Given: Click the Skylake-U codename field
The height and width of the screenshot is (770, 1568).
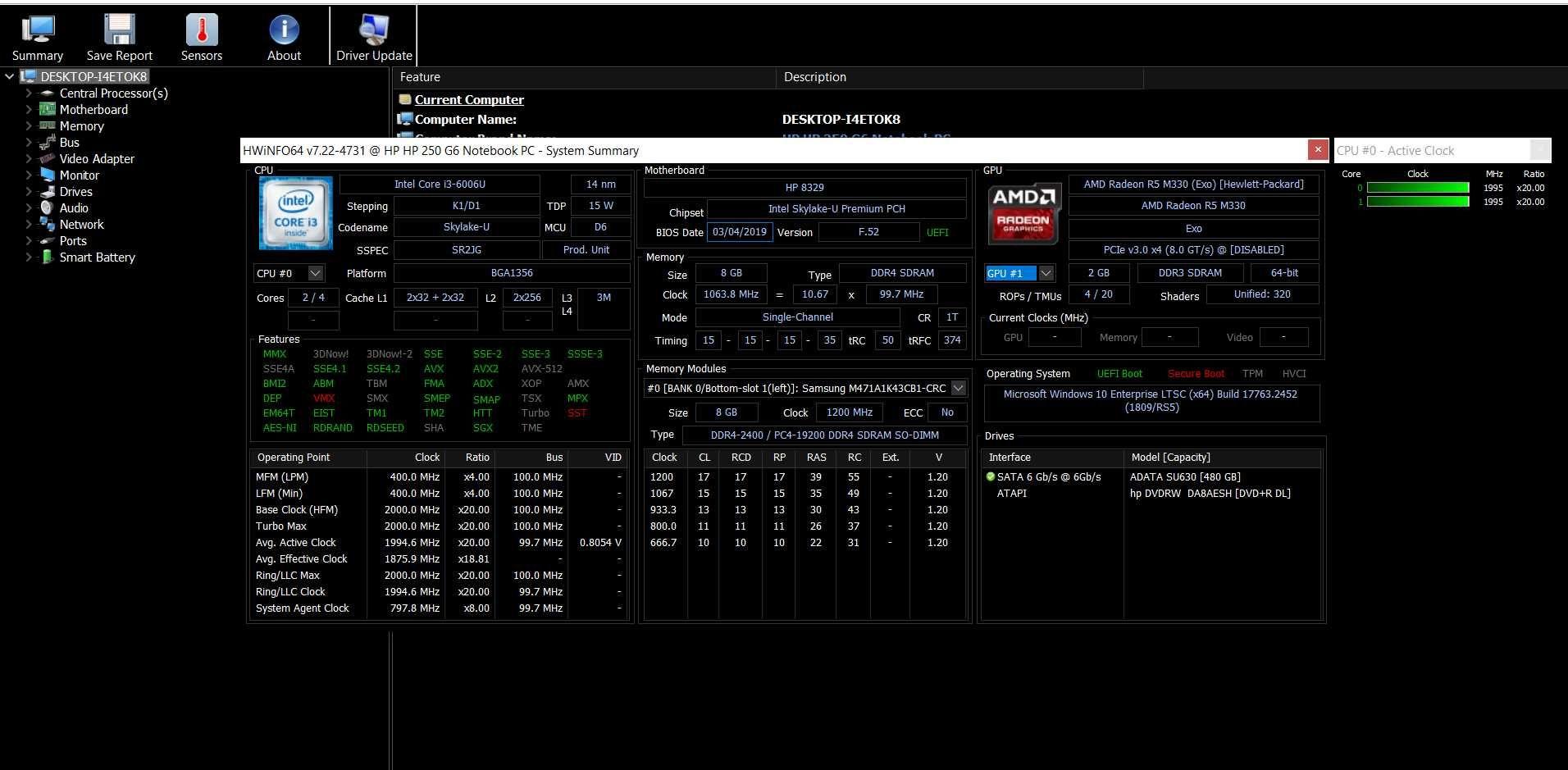Looking at the screenshot, I should coord(467,227).
